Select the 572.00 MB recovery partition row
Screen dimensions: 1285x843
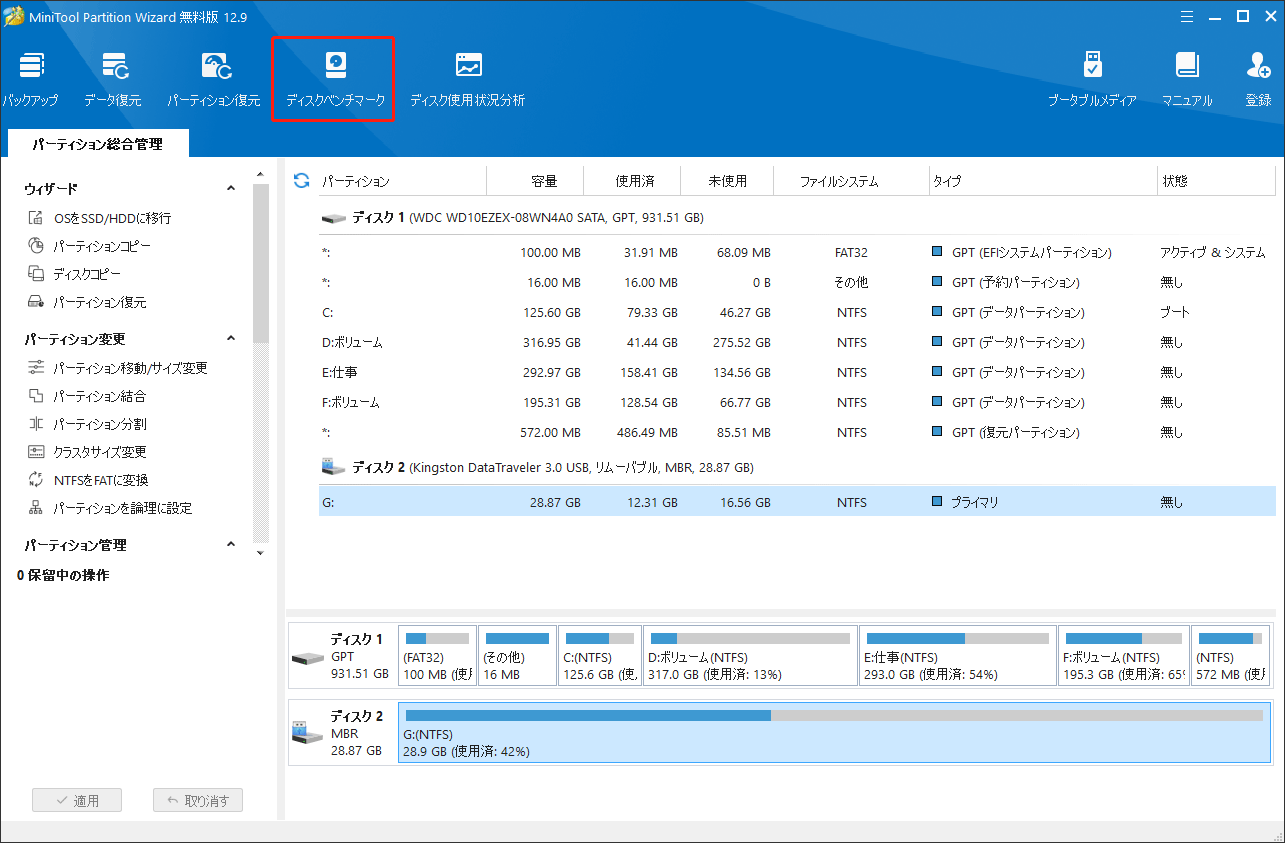click(x=797, y=432)
